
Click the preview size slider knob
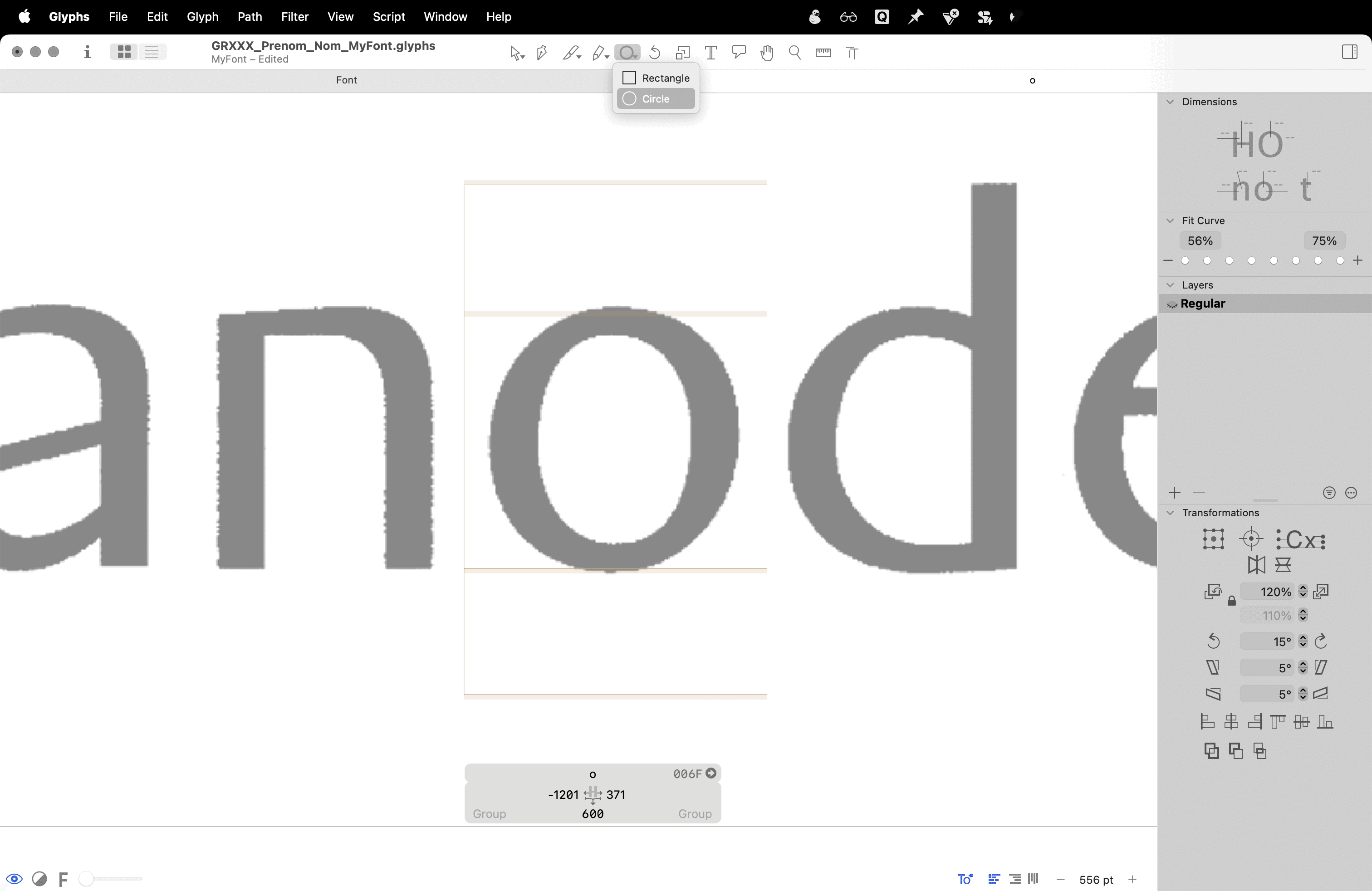(87, 879)
